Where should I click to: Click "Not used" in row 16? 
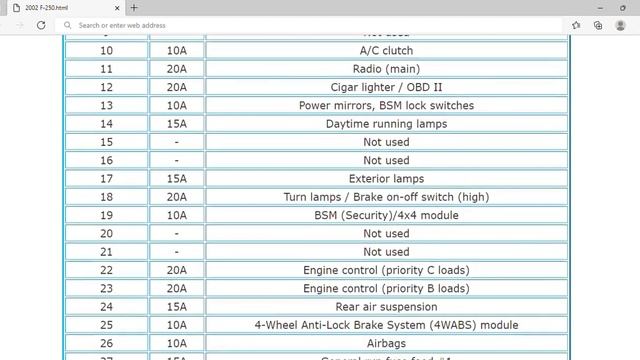tap(387, 160)
